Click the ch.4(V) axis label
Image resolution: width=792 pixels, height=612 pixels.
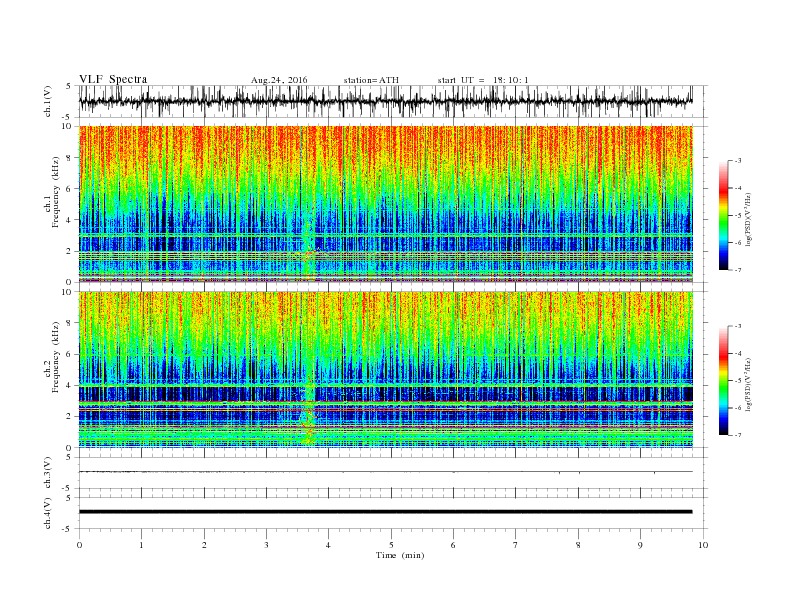(x=48, y=513)
